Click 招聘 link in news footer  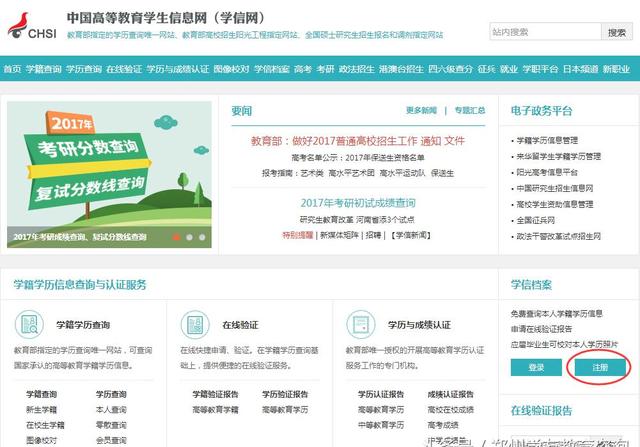point(373,235)
